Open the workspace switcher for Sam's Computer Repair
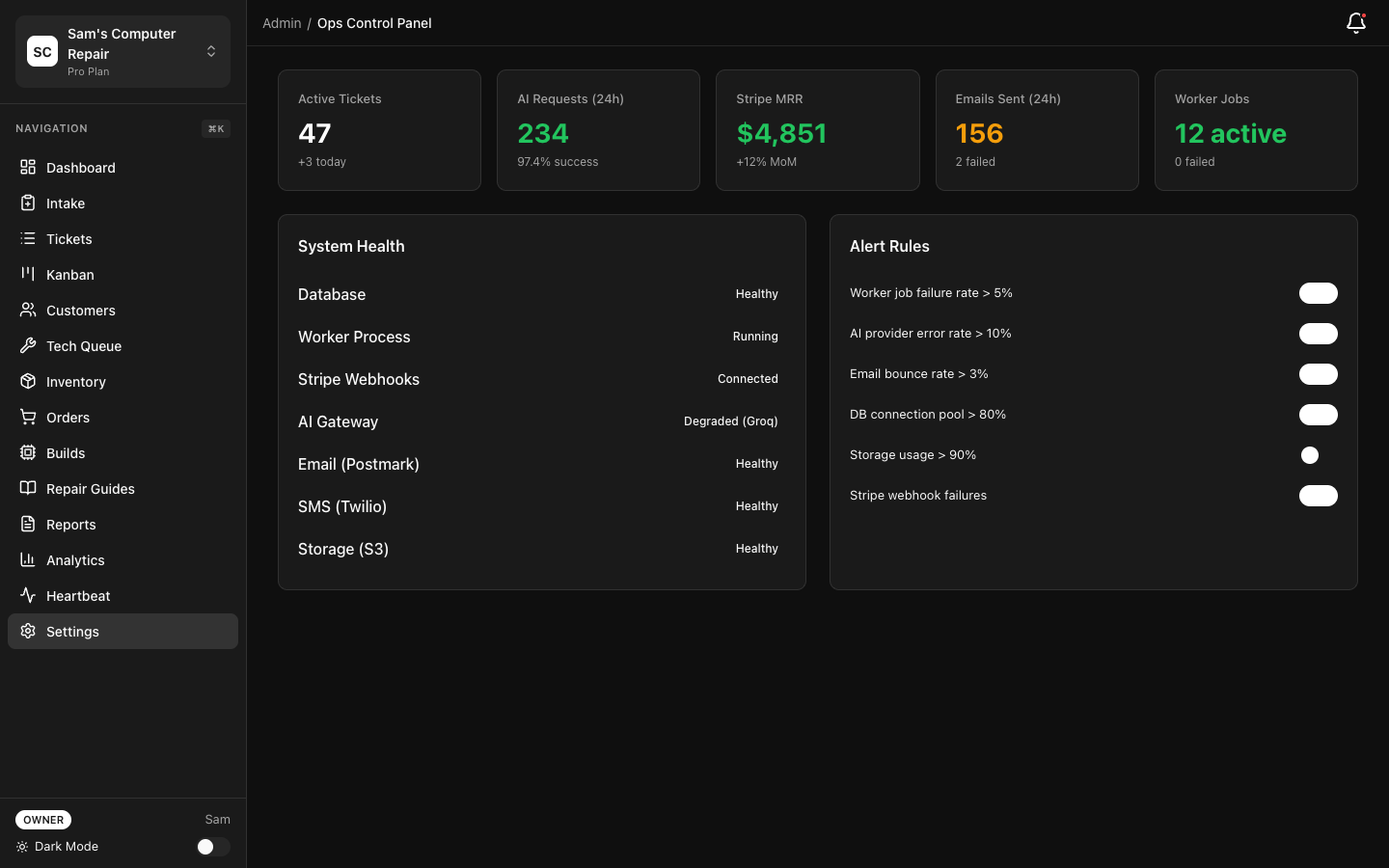 tap(211, 51)
